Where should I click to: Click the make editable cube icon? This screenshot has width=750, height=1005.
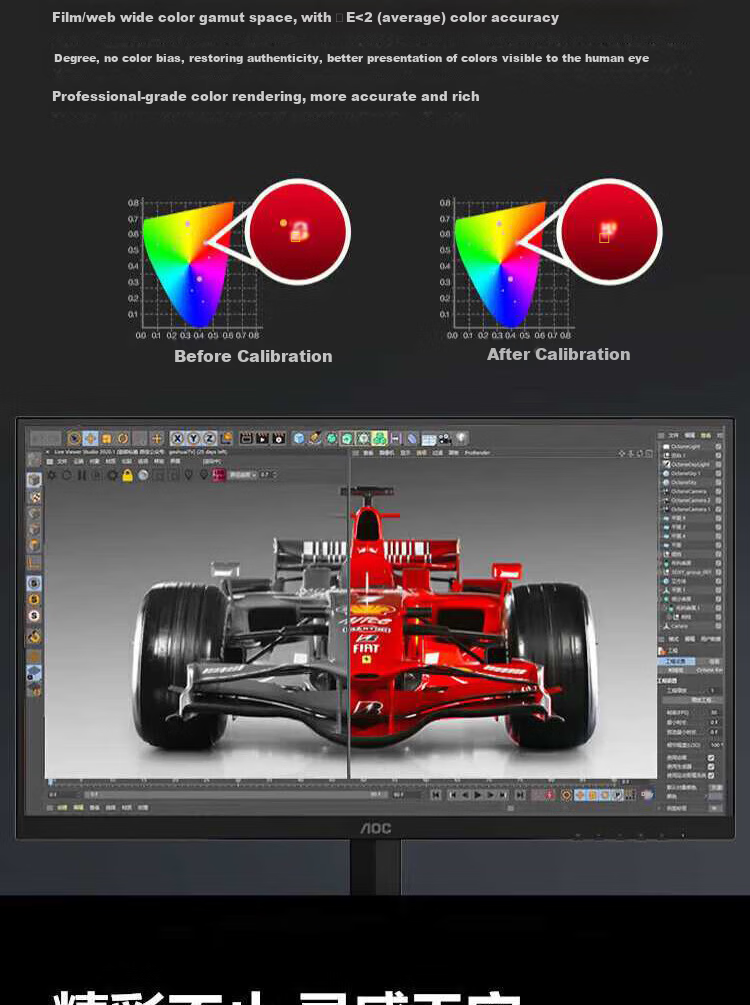coord(34,479)
